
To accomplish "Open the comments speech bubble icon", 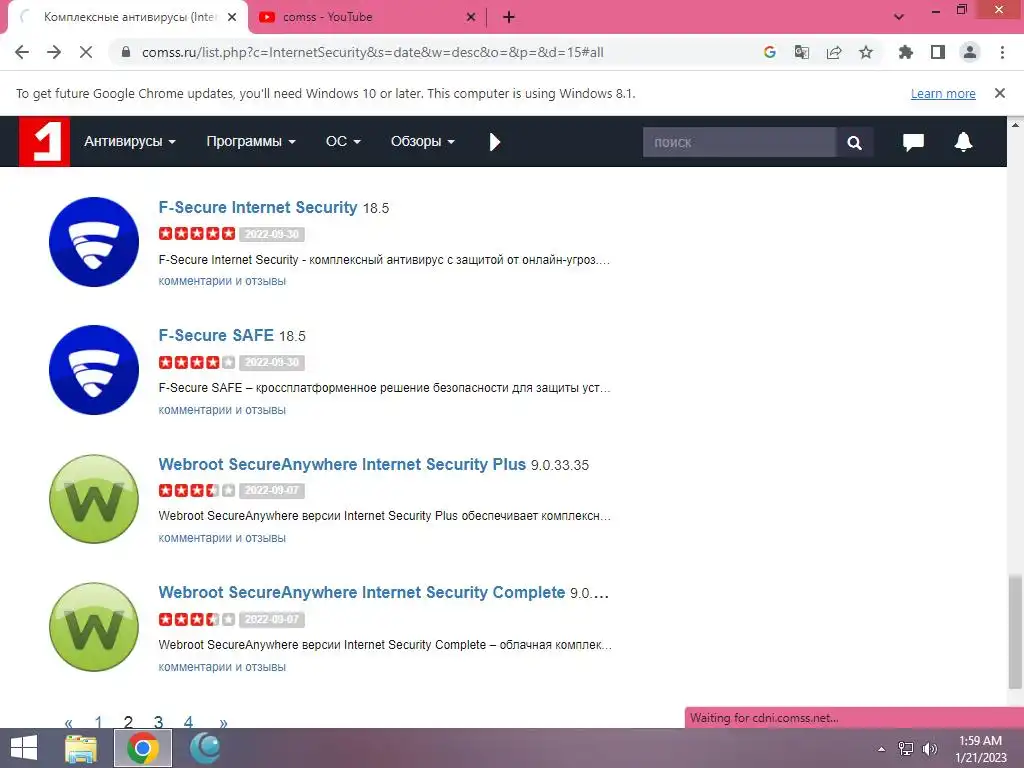I will pos(913,142).
